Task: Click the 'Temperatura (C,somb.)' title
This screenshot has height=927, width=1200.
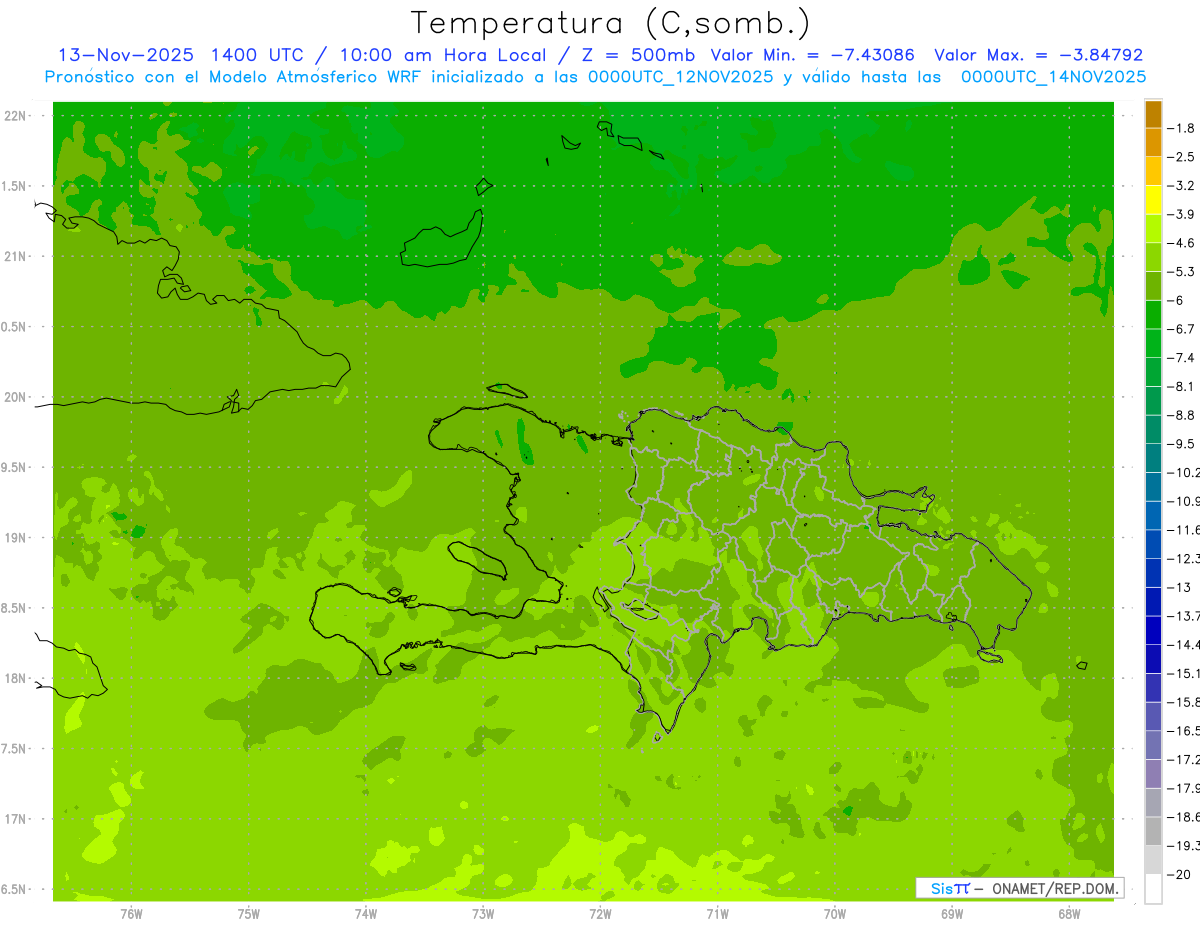Action: click(611, 22)
